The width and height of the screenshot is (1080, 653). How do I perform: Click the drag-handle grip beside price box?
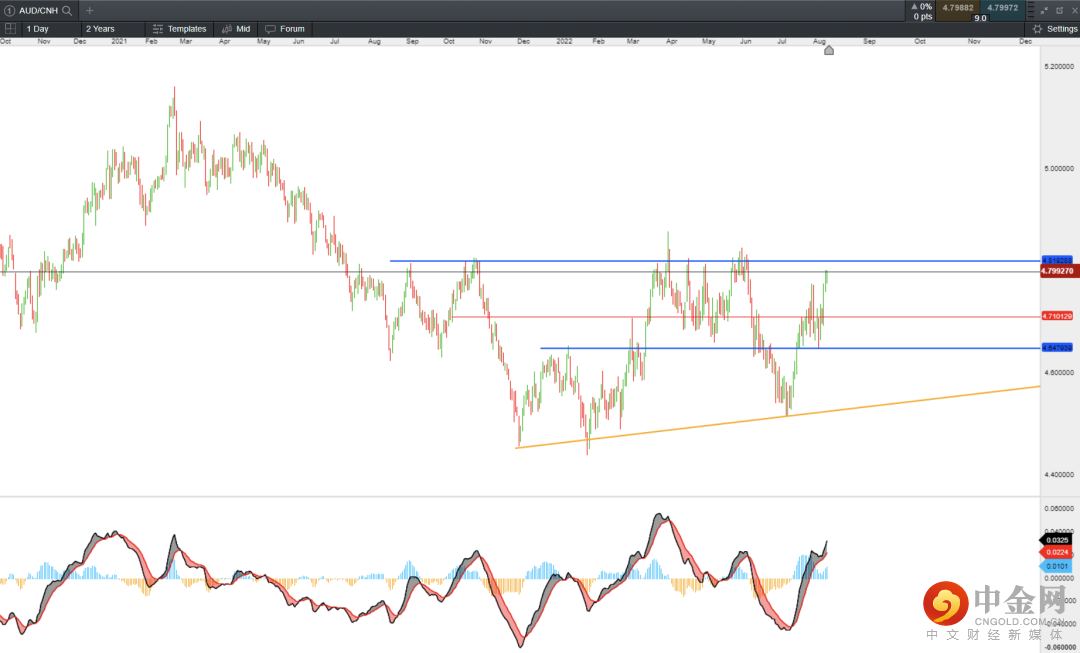point(1030,10)
